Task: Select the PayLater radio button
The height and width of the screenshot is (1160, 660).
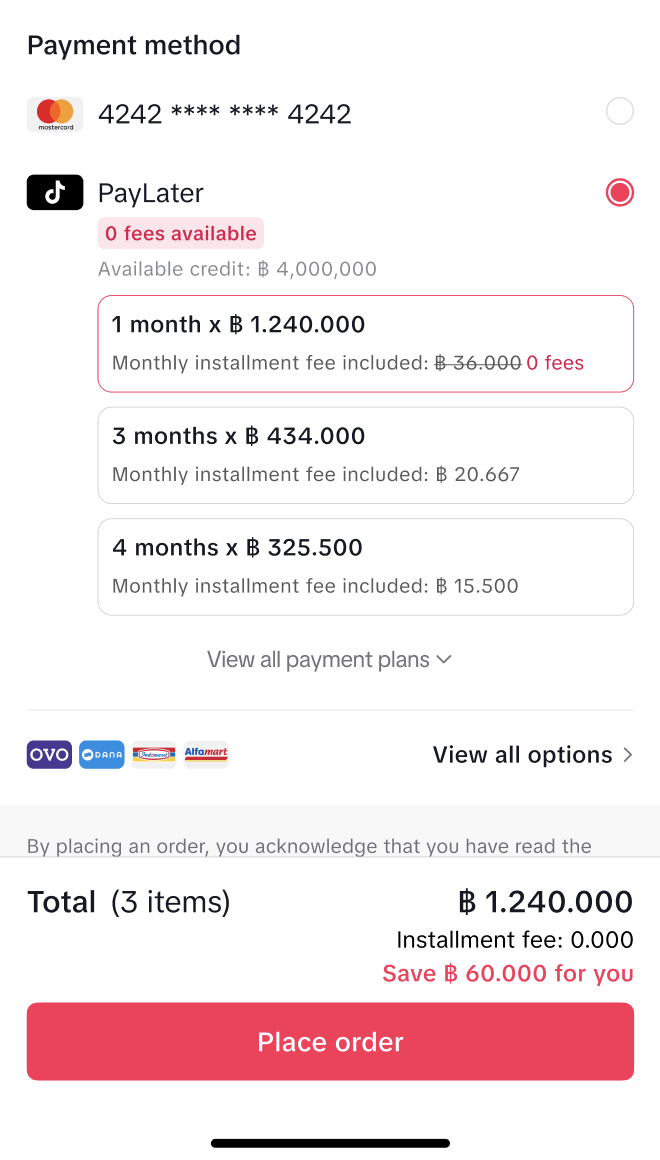Action: pos(620,192)
